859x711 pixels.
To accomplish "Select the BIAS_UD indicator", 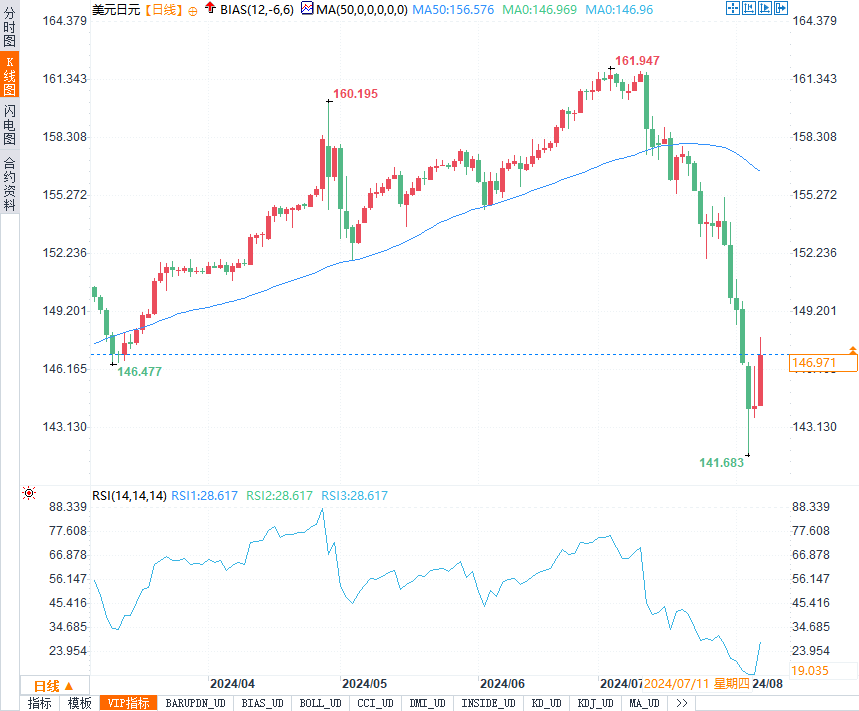I will pos(262,703).
